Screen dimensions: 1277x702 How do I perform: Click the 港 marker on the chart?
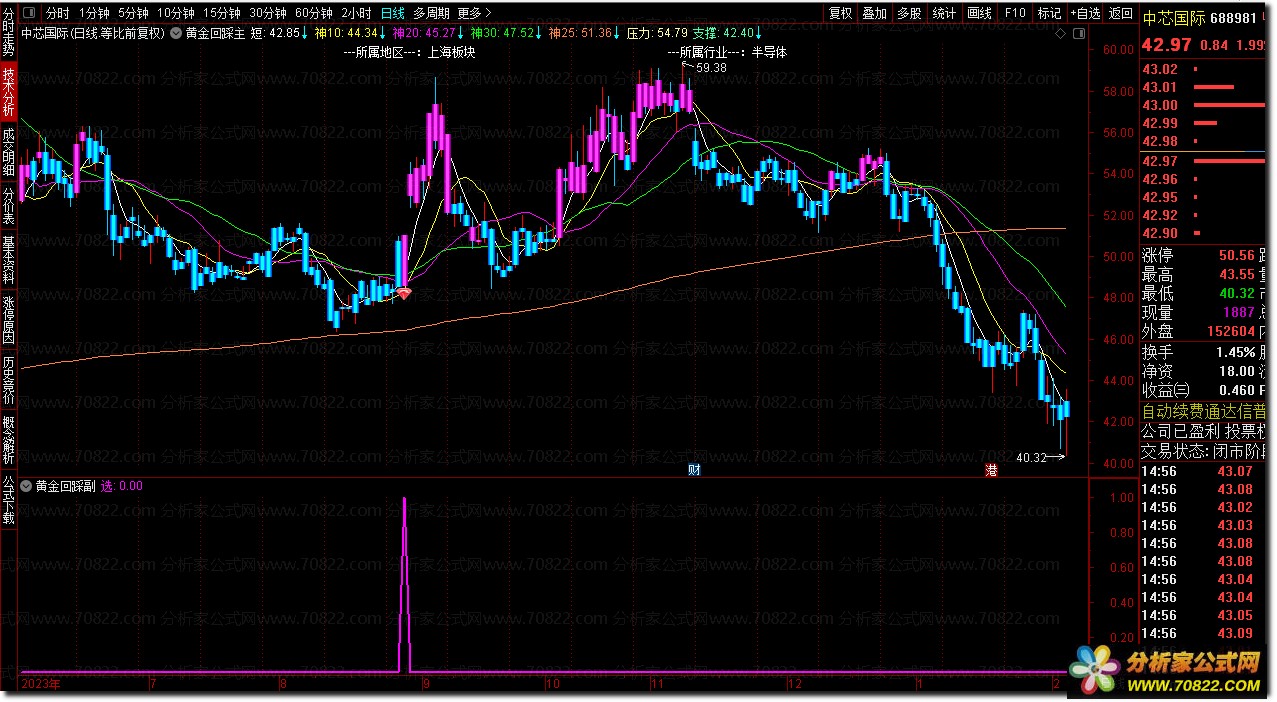(x=991, y=469)
